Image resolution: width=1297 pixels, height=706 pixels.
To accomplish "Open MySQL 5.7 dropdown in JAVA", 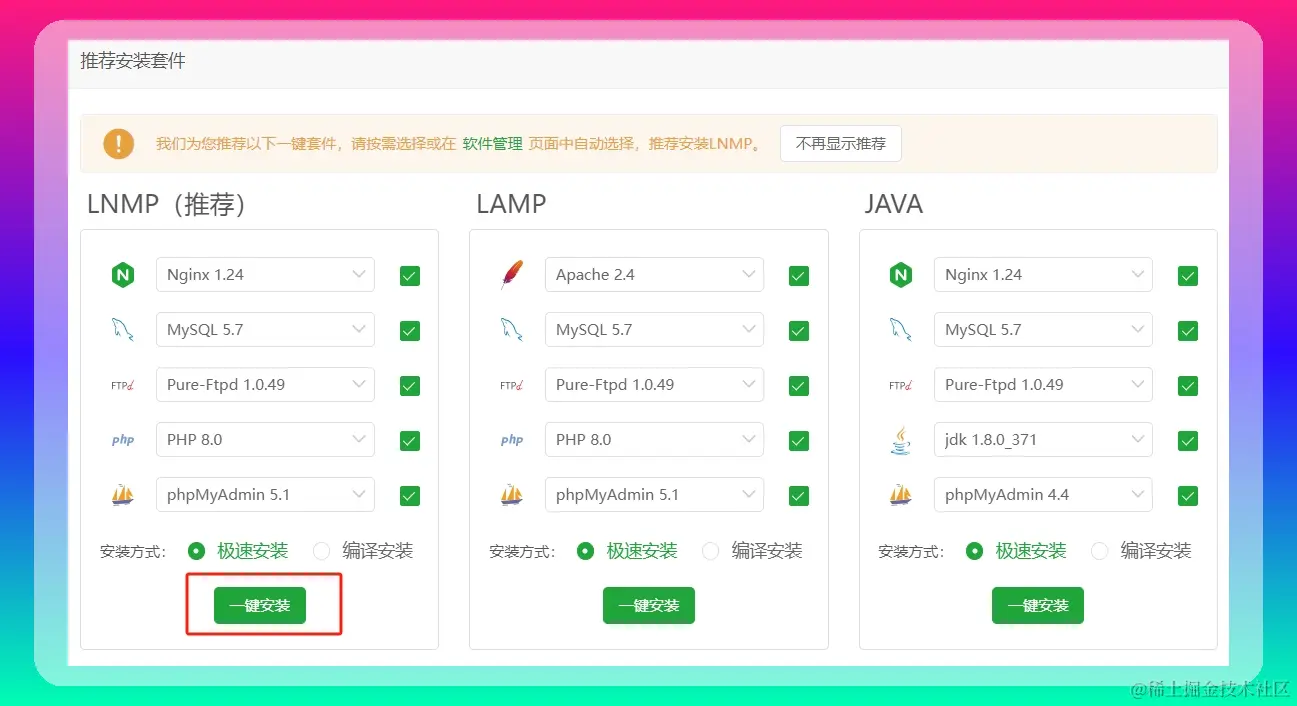I will coord(1043,330).
